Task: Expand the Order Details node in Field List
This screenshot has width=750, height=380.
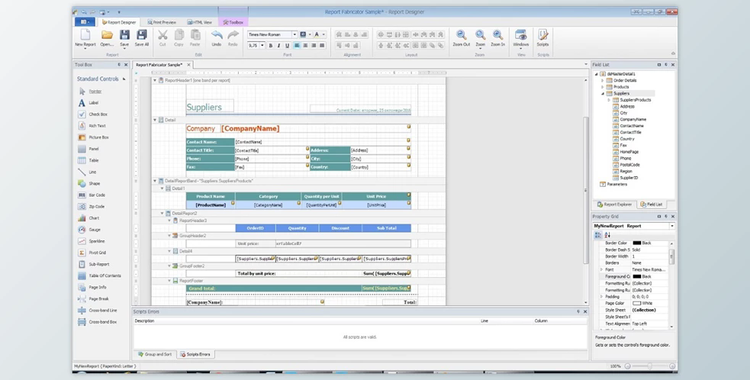Action: (x=603, y=80)
